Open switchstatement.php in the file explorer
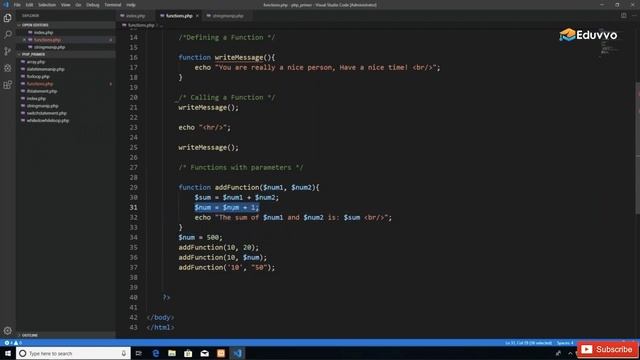640x360 pixels. pos(46,113)
